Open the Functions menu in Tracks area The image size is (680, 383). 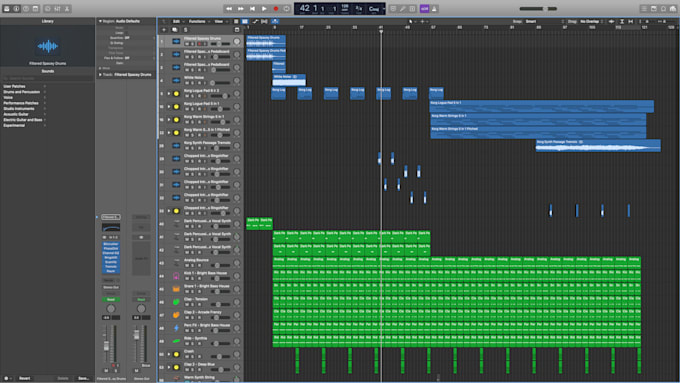coord(198,21)
